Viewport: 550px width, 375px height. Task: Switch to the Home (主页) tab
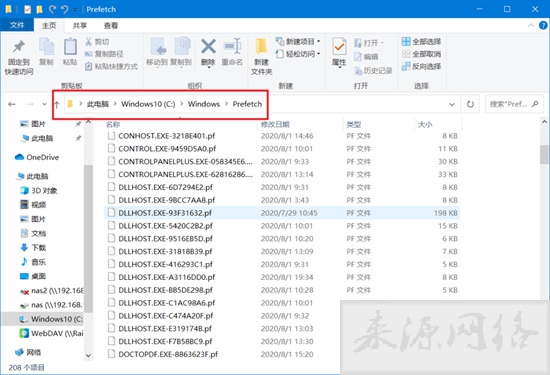click(49, 25)
